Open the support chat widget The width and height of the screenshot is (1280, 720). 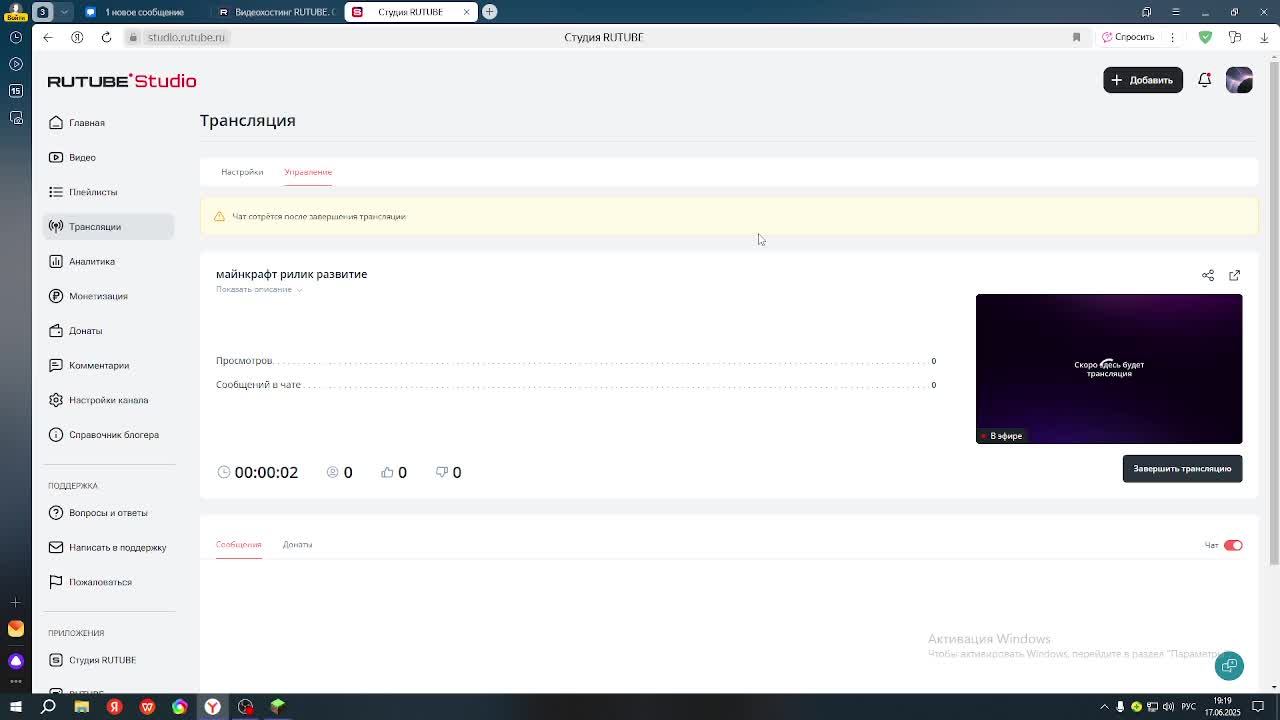[1229, 666]
